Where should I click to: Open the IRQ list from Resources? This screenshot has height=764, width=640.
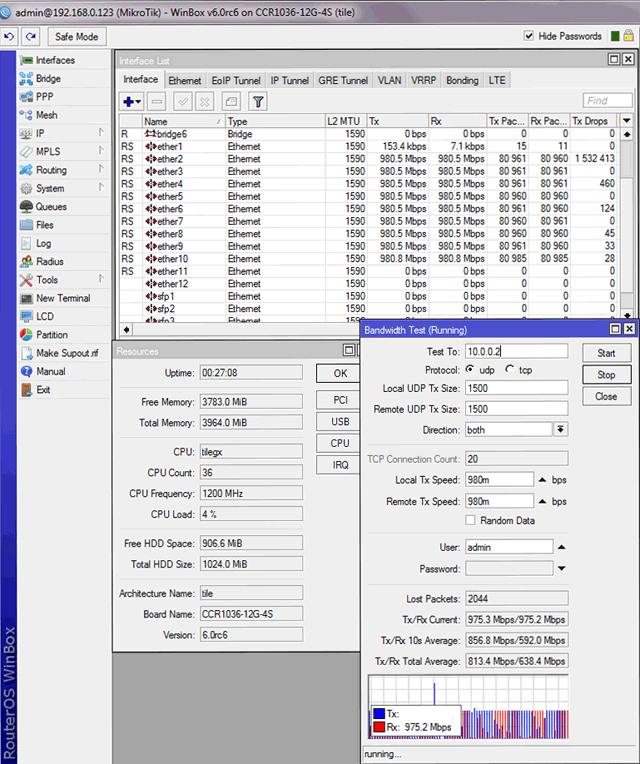[340, 465]
